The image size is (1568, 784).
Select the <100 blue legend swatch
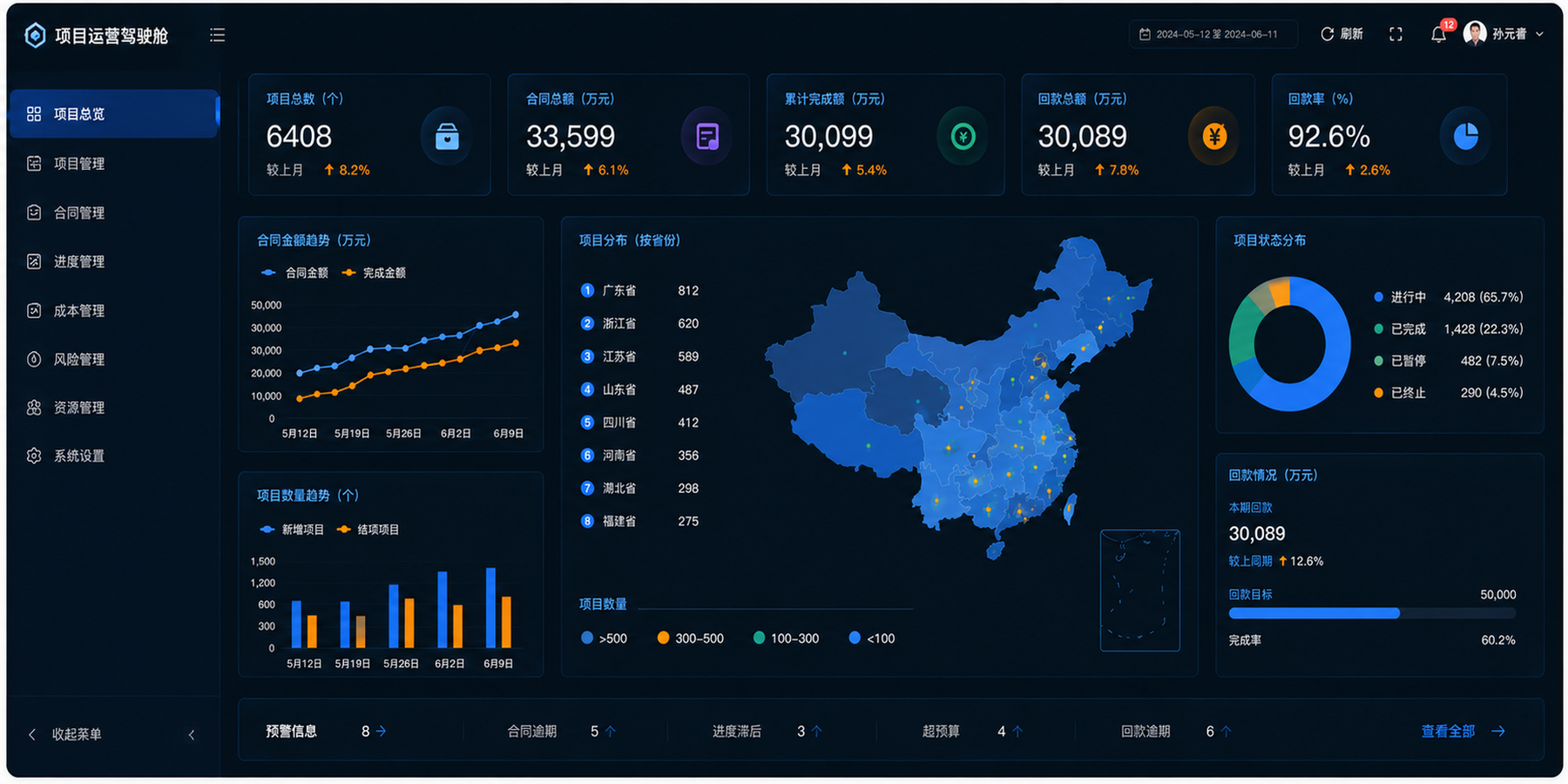pos(855,638)
